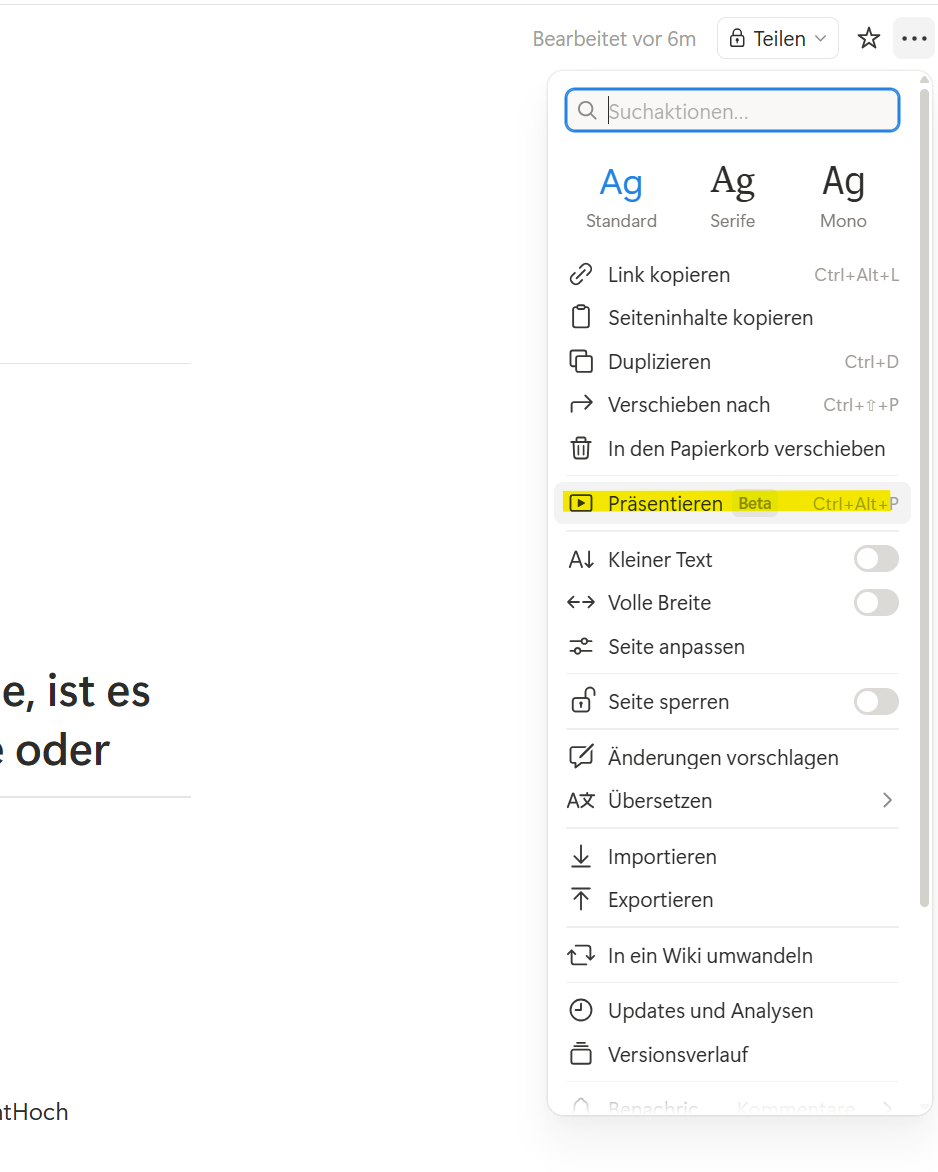
Task: Click the play icon next to Präsentieren
Action: [582, 503]
